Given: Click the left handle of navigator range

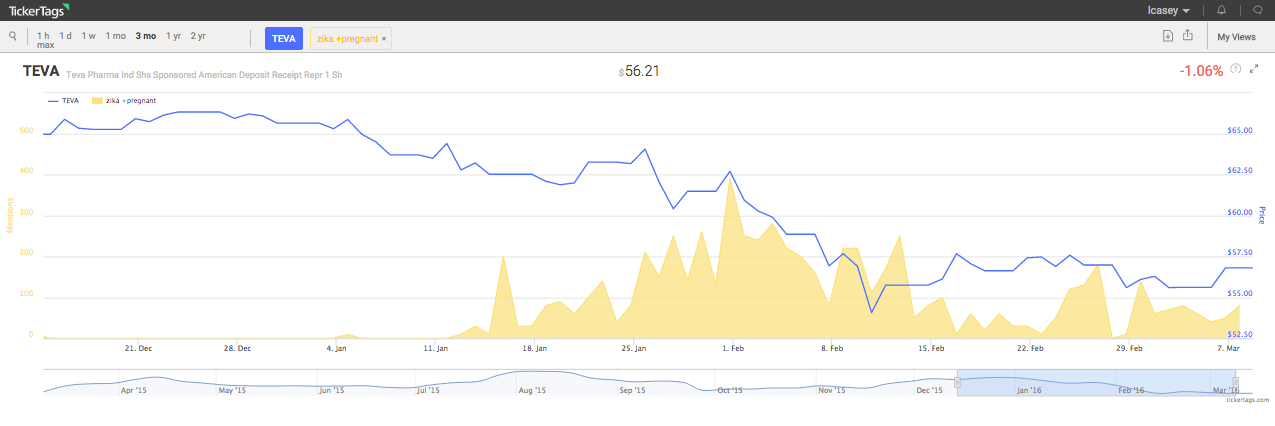Looking at the screenshot, I should coord(957,382).
